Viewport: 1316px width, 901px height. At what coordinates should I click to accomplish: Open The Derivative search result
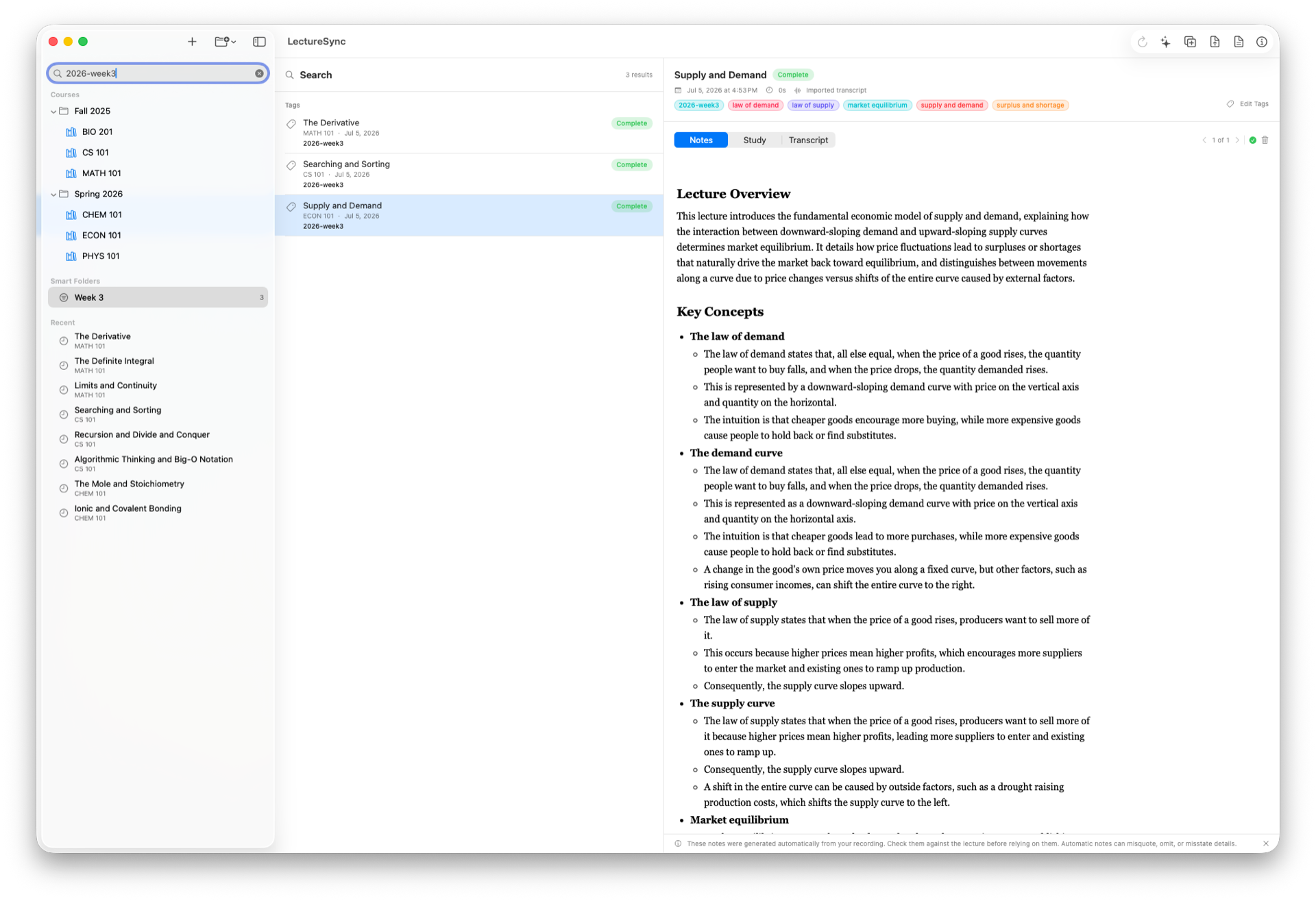pyautogui.click(x=469, y=132)
